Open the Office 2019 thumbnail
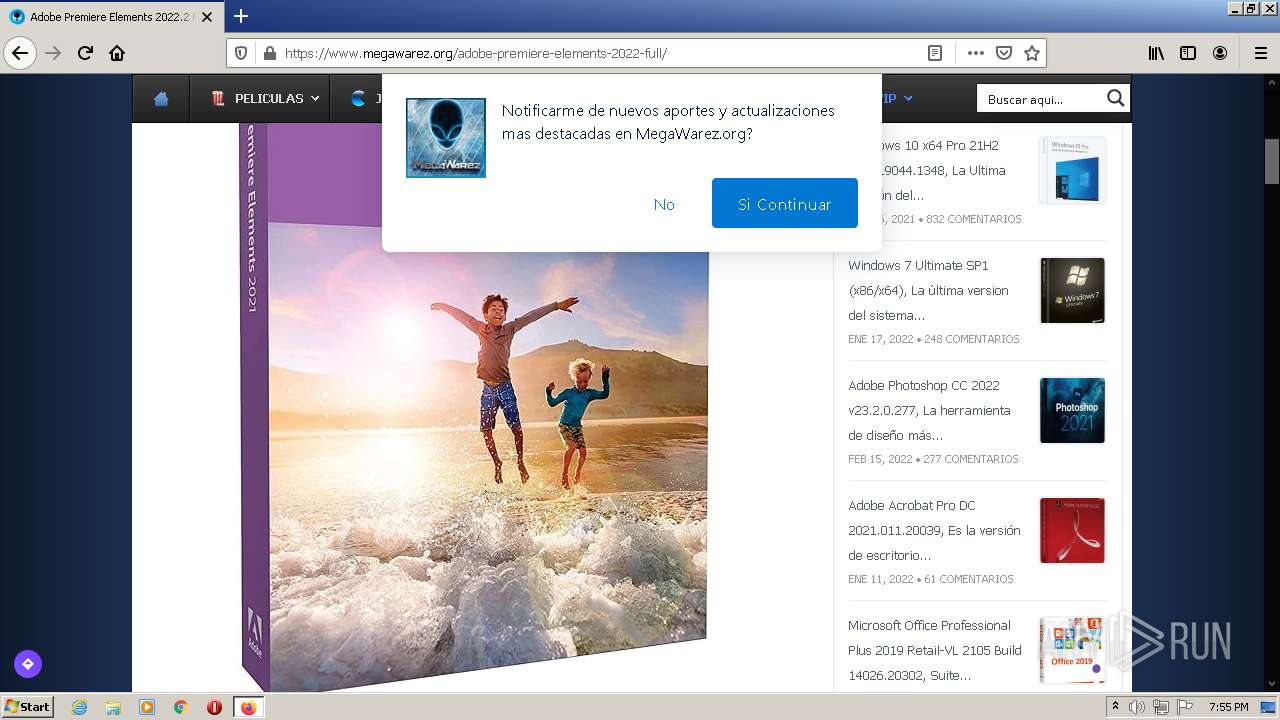1280x720 pixels. coord(1072,650)
